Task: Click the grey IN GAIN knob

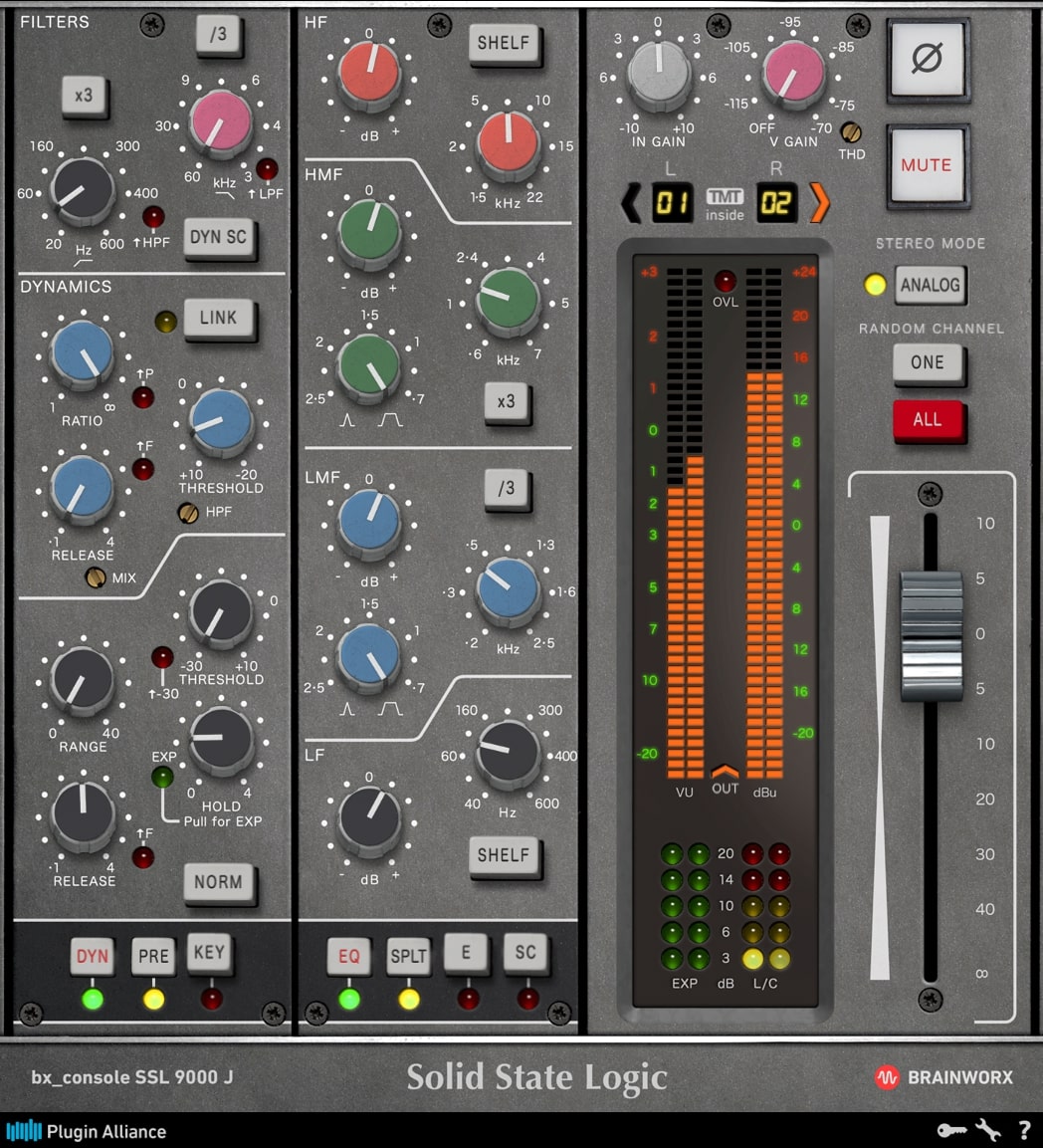Action: click(x=660, y=74)
